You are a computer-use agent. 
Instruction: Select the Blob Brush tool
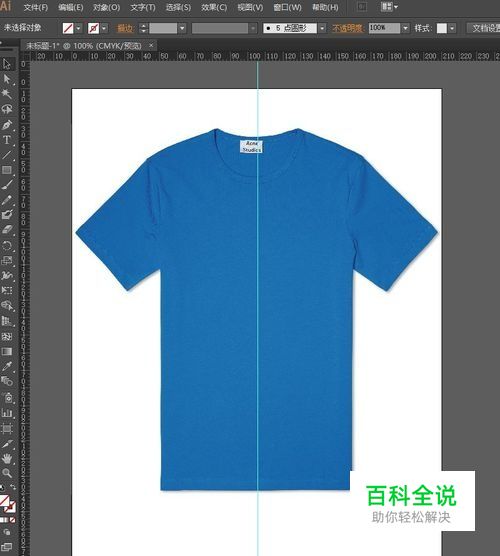[7, 215]
